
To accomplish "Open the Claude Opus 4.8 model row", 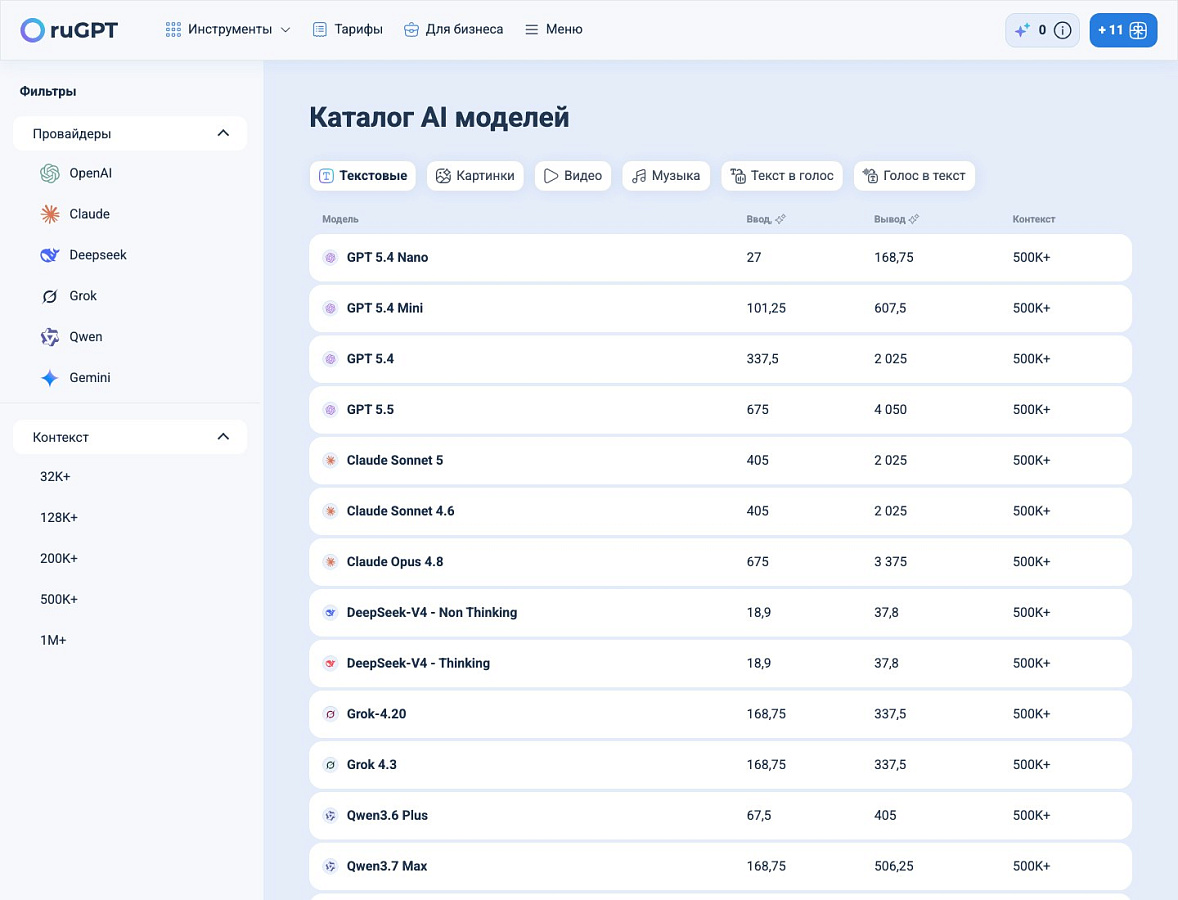I will tap(720, 562).
